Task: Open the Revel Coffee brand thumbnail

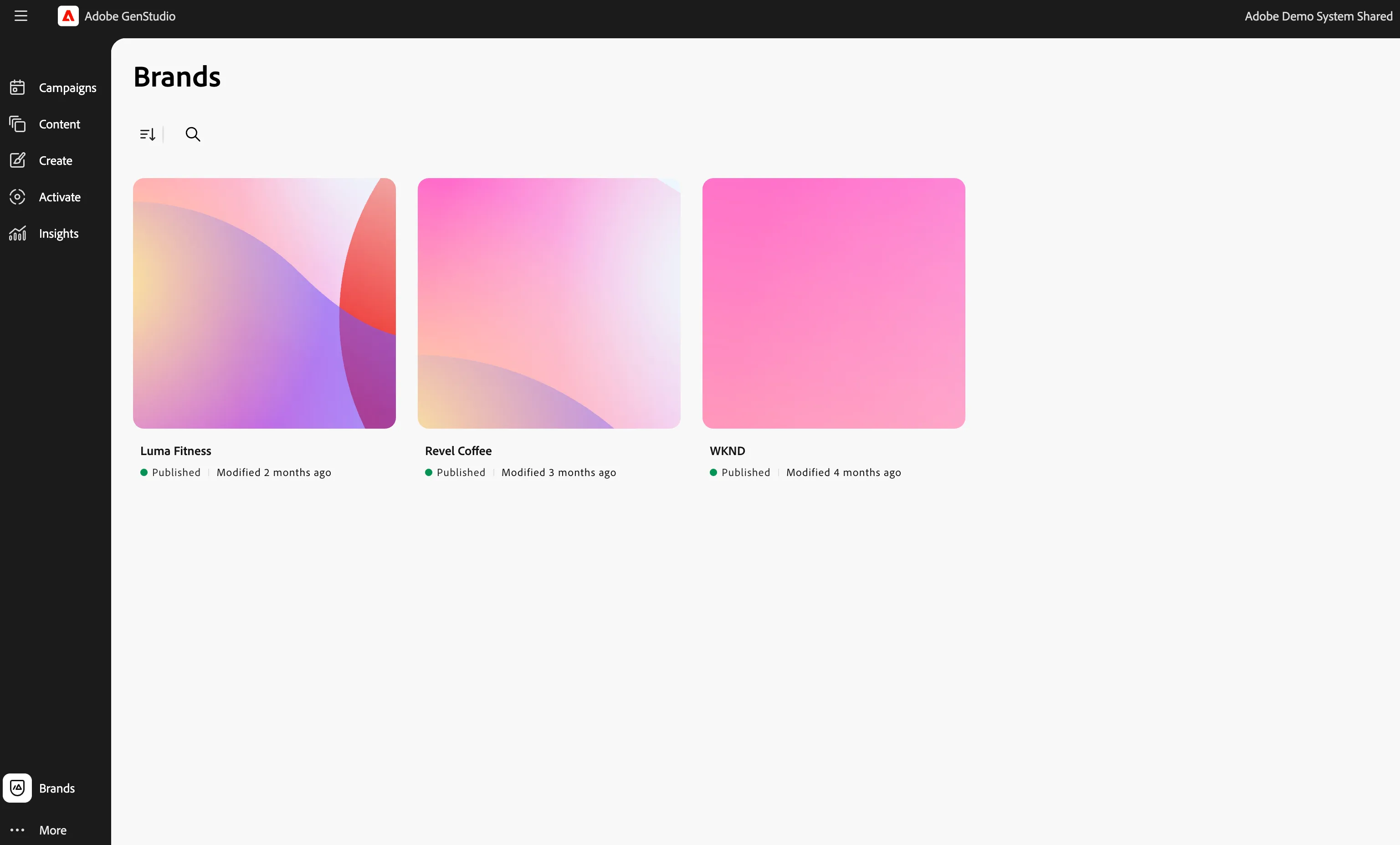Action: [x=549, y=303]
